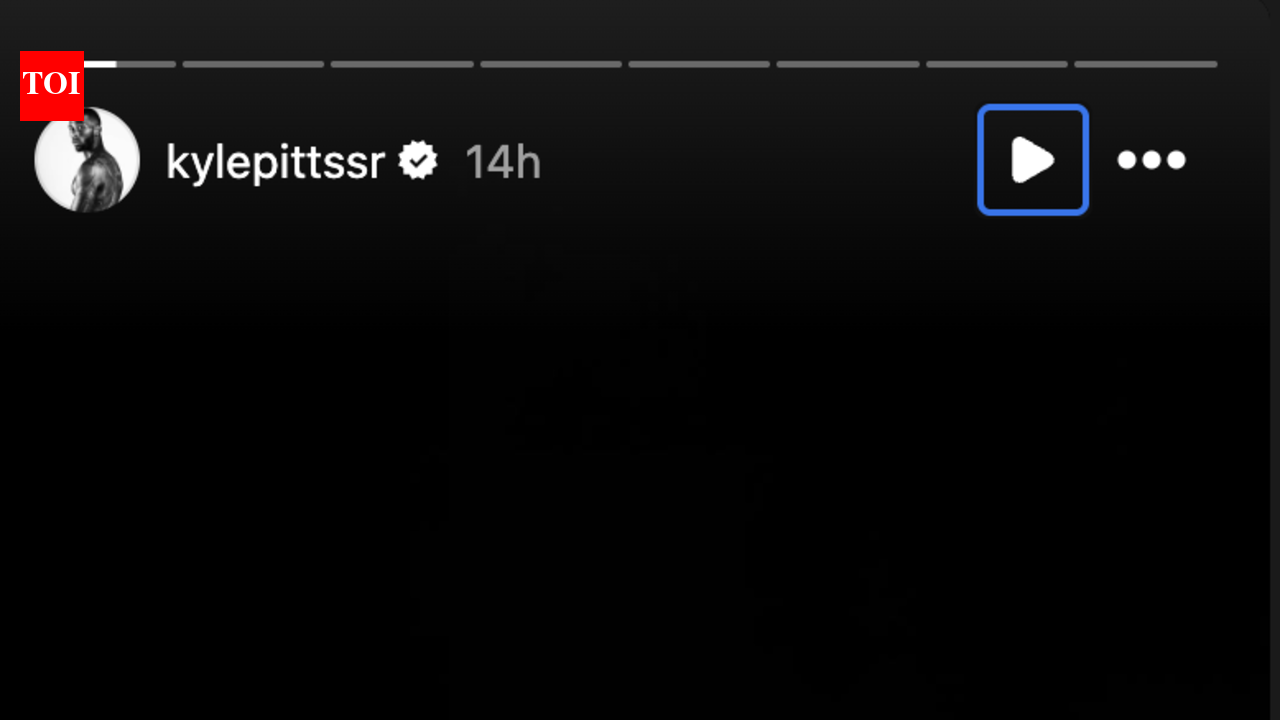Jump to the second story progress segment

coord(253,64)
